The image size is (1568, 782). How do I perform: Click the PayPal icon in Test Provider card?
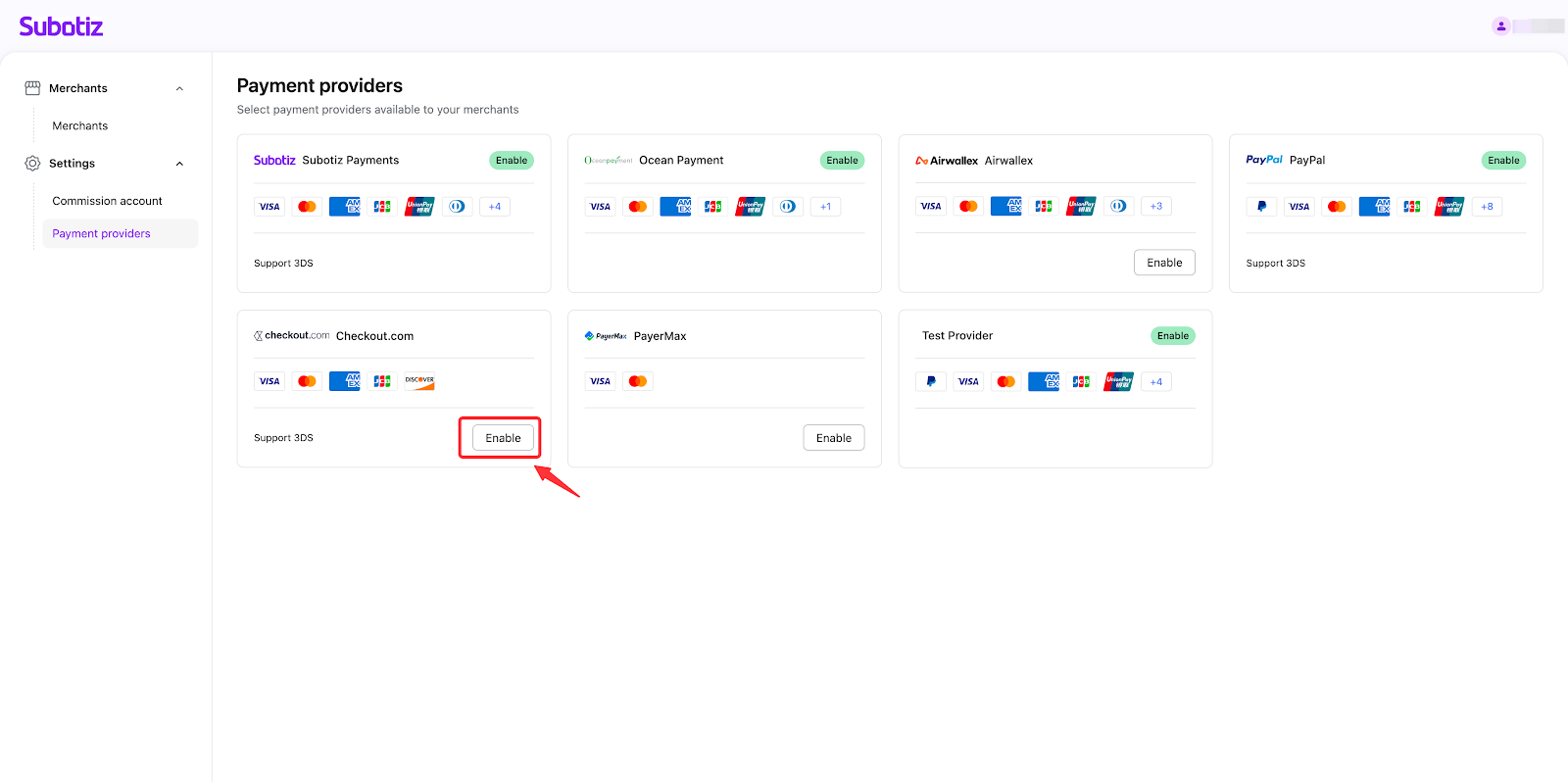[x=931, y=381]
